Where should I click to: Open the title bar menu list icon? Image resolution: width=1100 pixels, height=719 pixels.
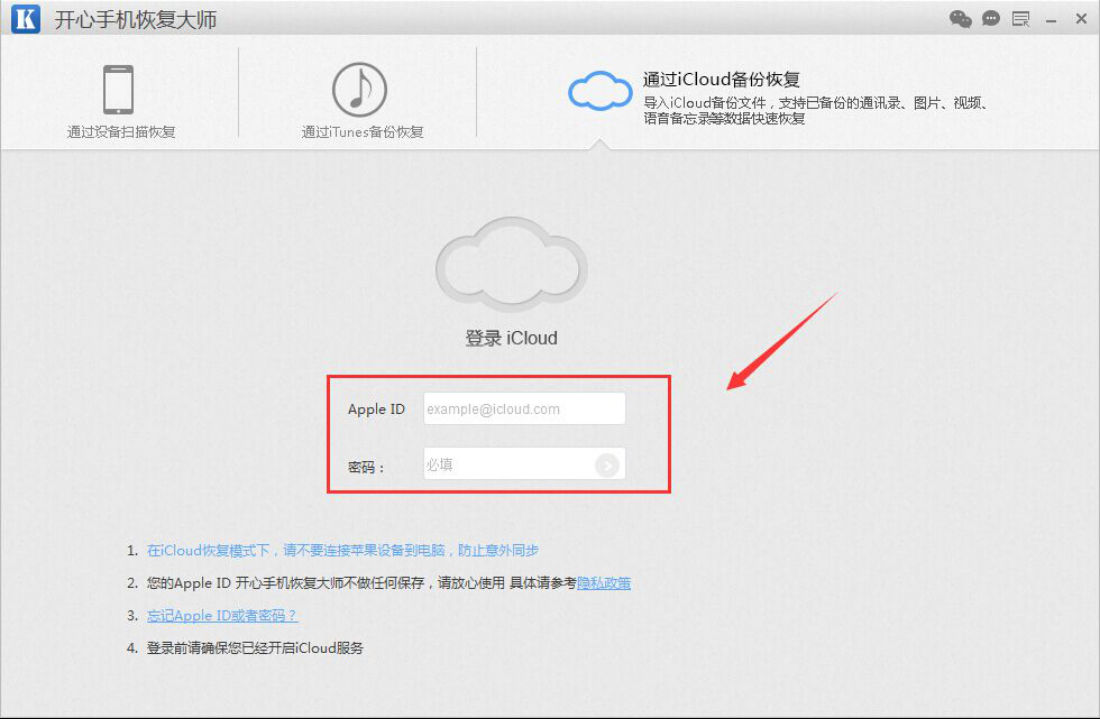1021,19
